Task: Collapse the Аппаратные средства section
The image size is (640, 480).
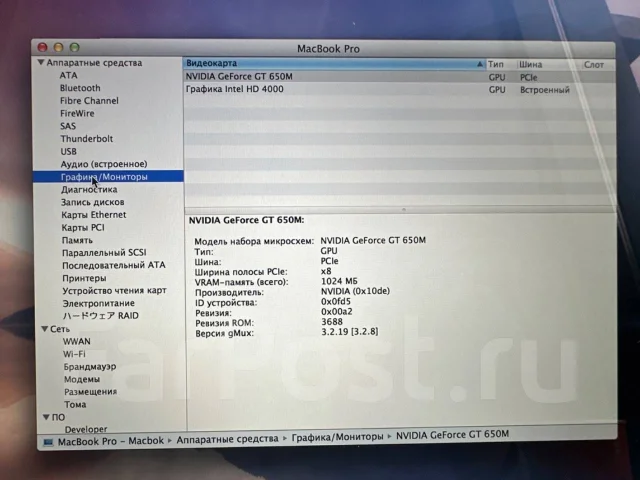Action: click(x=40, y=62)
